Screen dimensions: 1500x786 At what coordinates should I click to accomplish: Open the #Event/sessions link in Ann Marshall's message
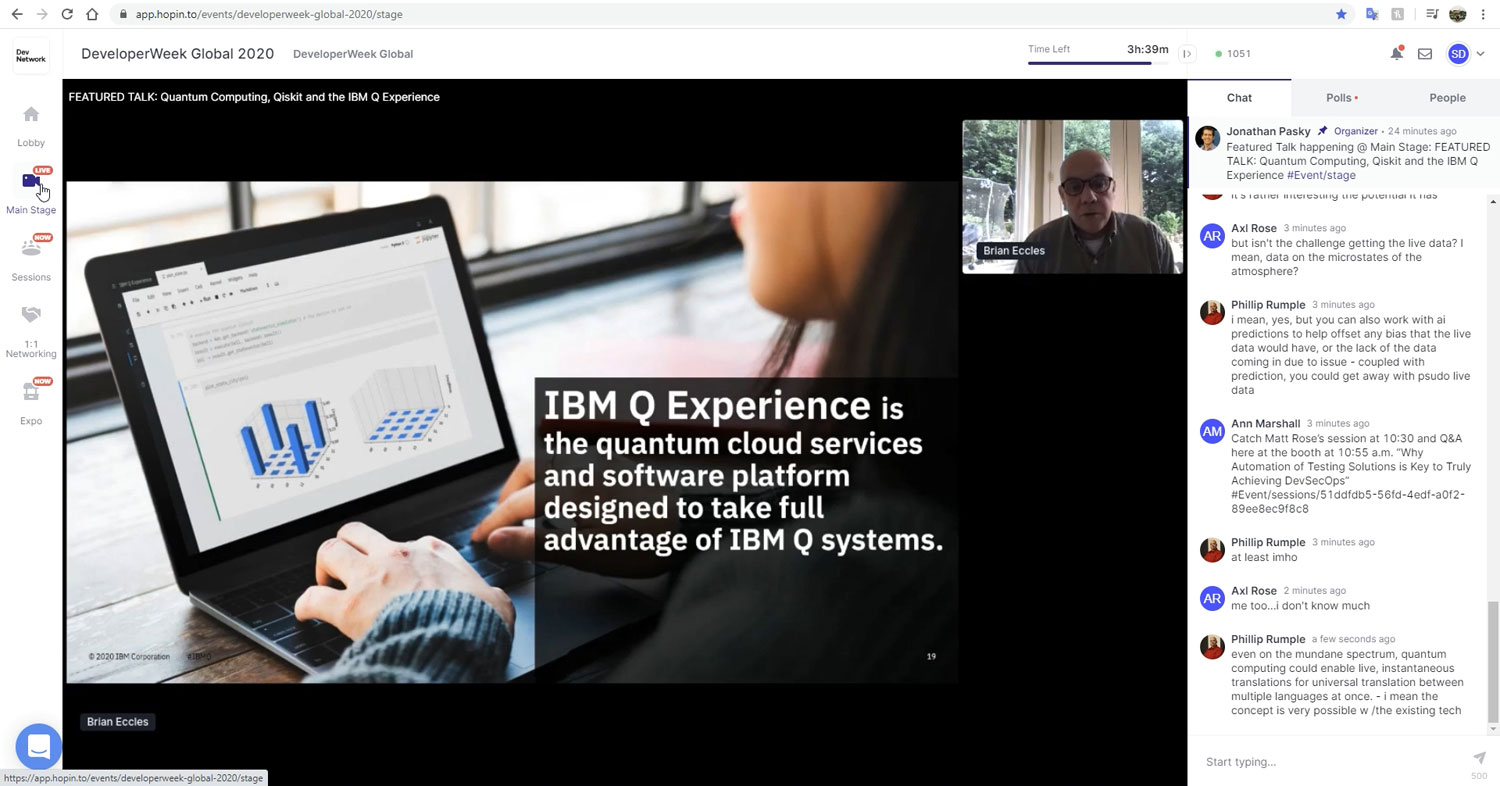pos(1348,502)
